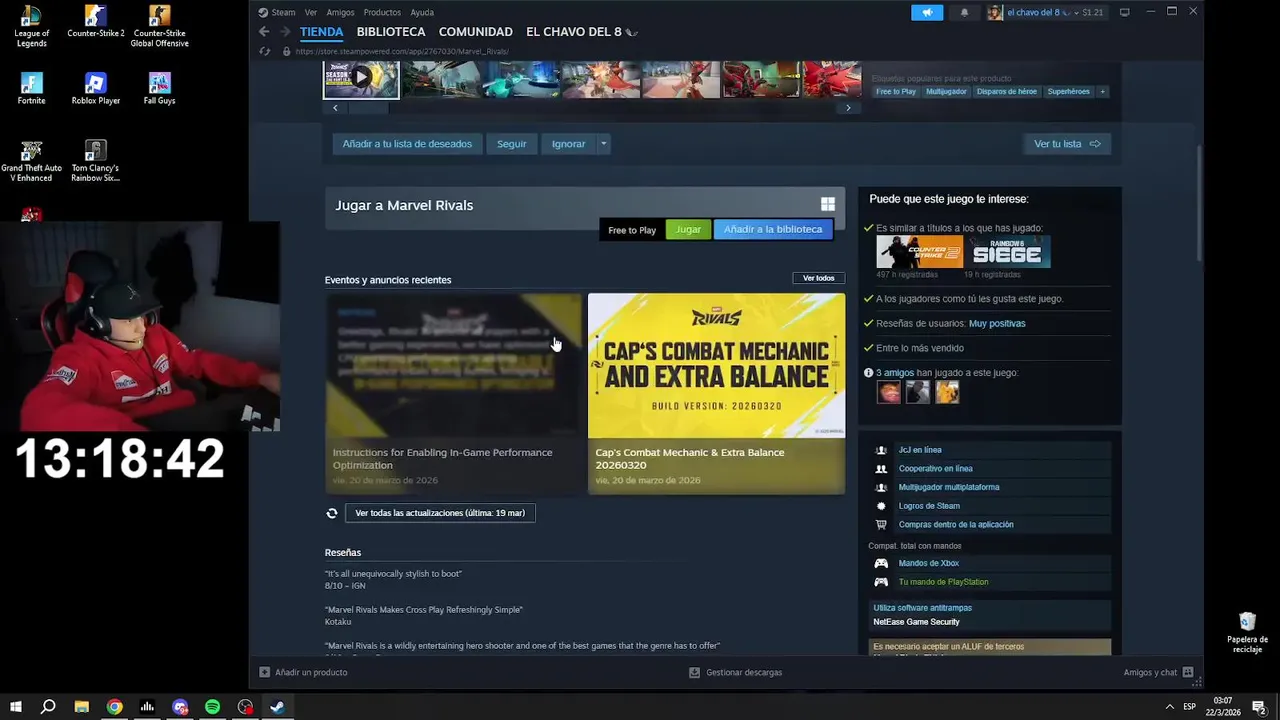Click Ver tu lista button
1280x720 pixels.
1067,144
